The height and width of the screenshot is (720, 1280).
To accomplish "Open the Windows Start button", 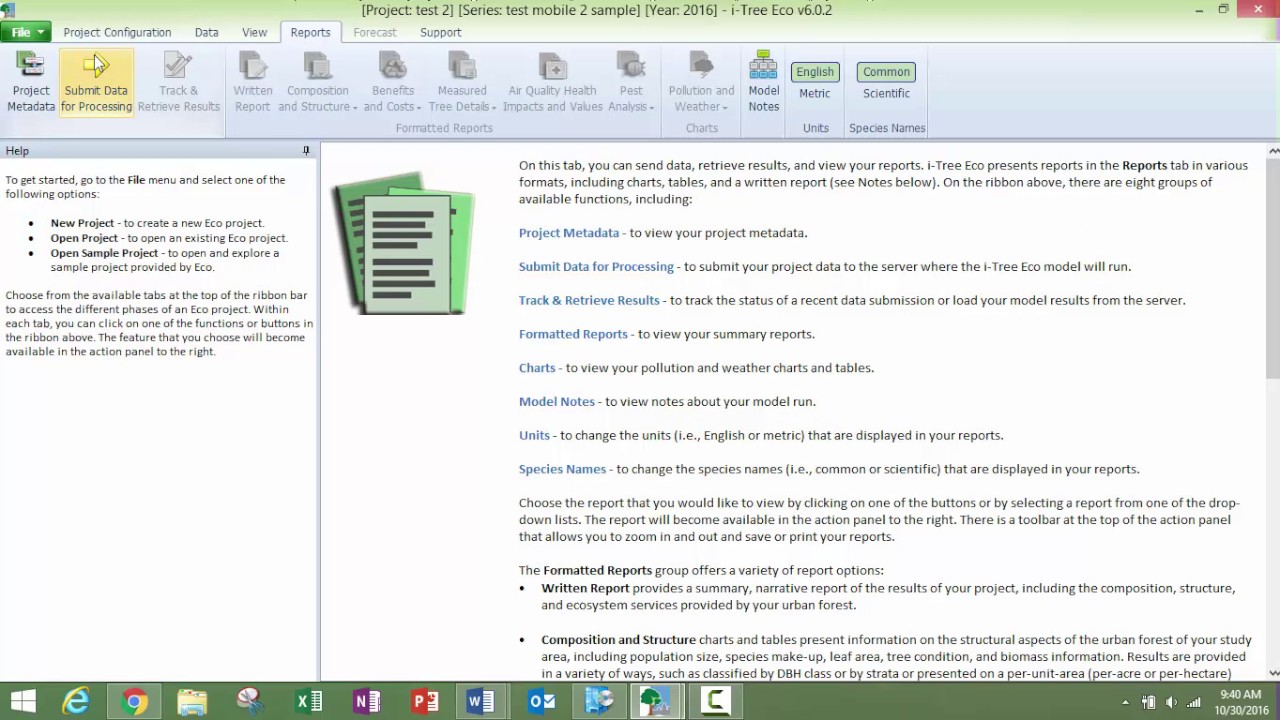I will (22, 701).
